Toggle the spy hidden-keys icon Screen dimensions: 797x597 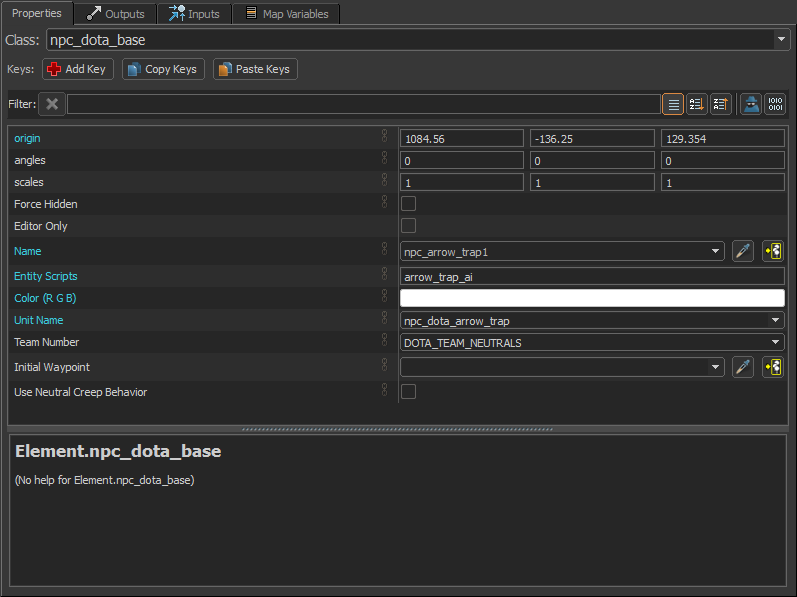(x=751, y=104)
